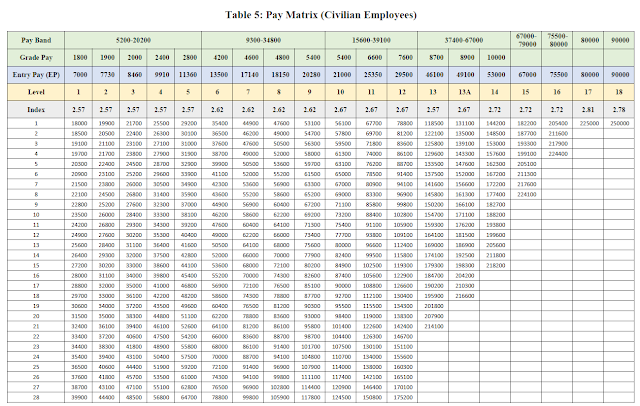
Task: Select the 'Entry Pay (EP)' row header
Action: (x=36, y=75)
